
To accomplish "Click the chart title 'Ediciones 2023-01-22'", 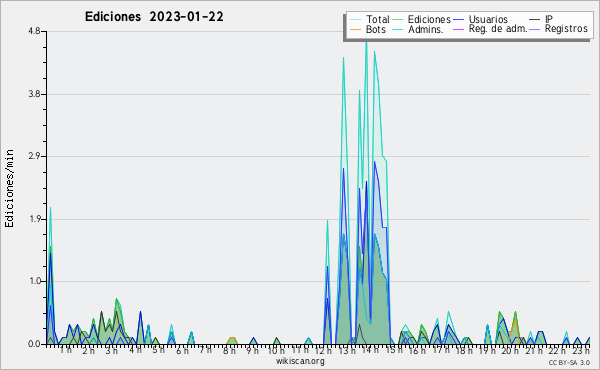I will point(154,17).
